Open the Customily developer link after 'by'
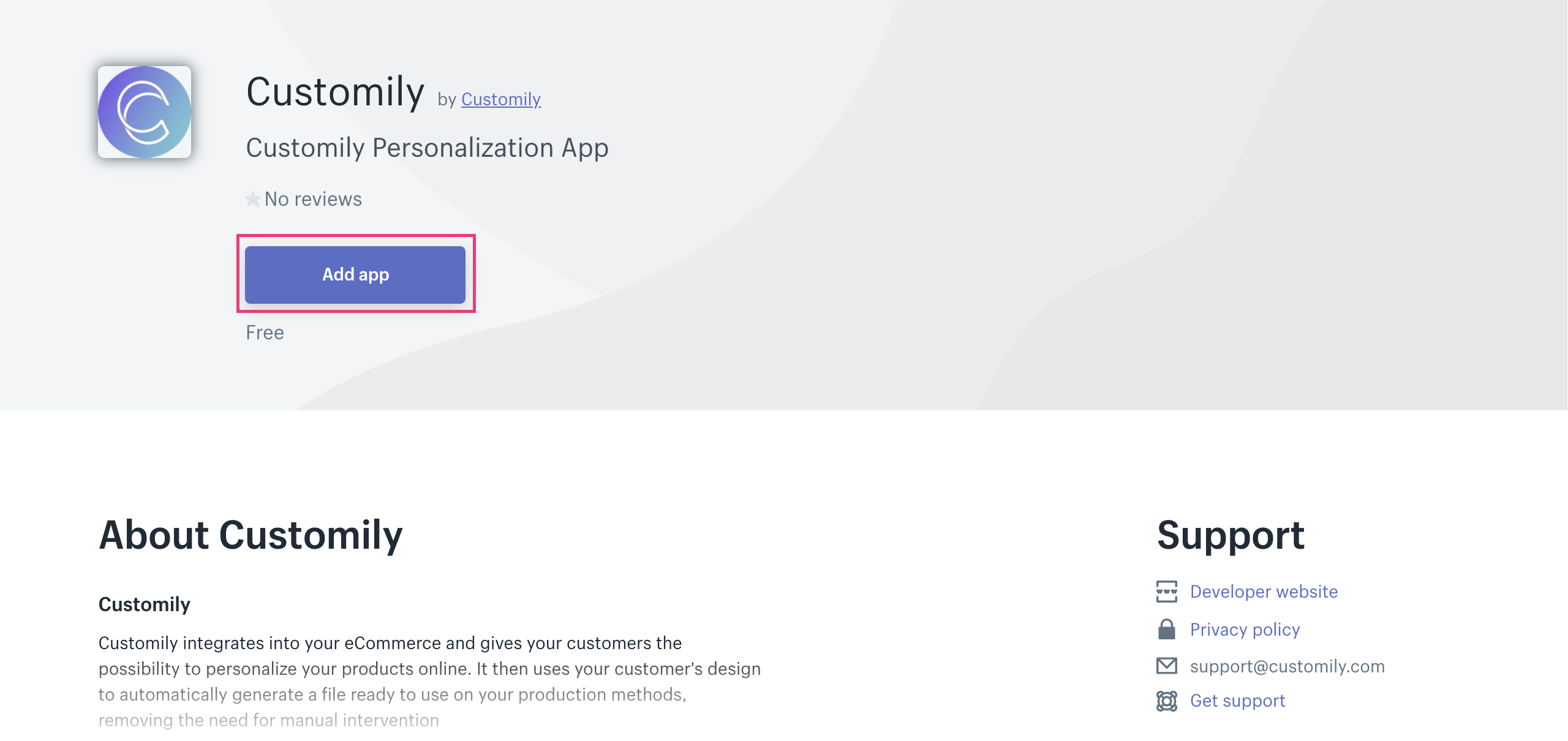 pyautogui.click(x=500, y=99)
